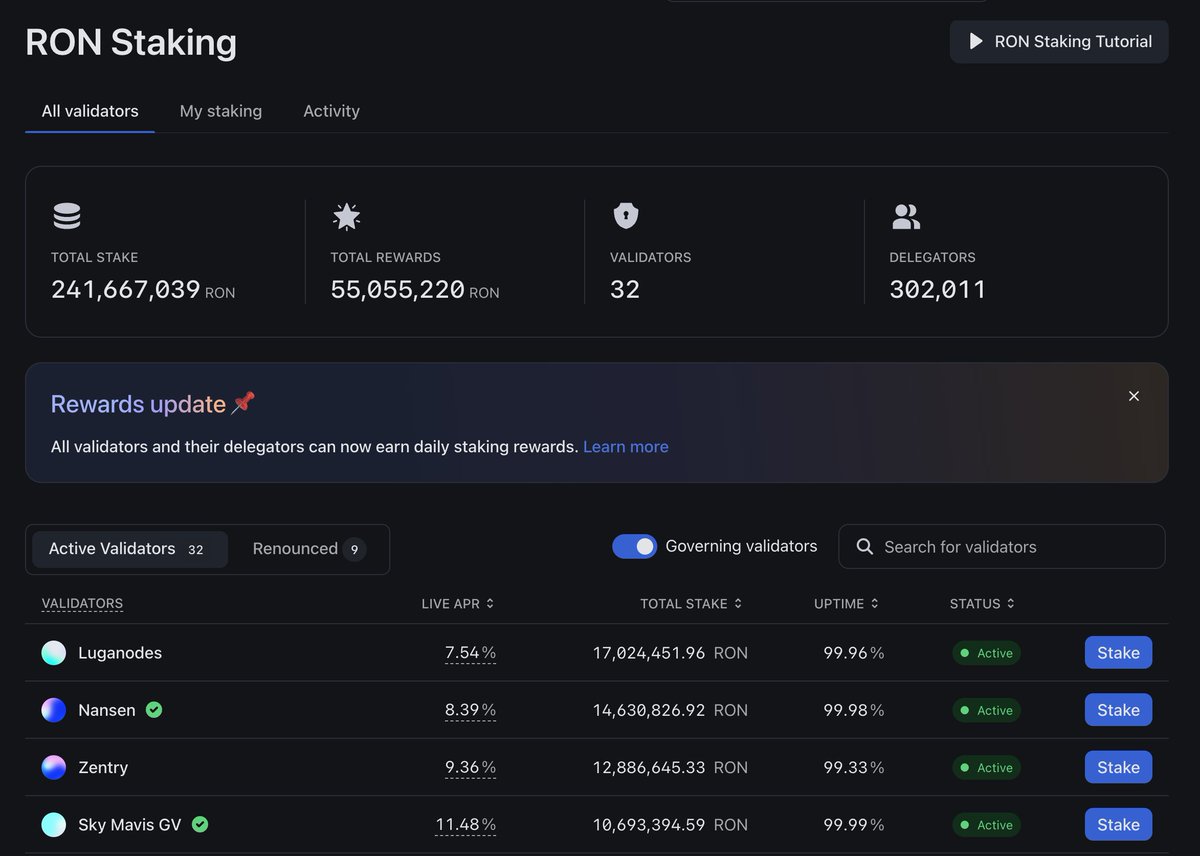Stake with the Zentry validator
Image resolution: width=1200 pixels, height=856 pixels.
tap(1118, 768)
